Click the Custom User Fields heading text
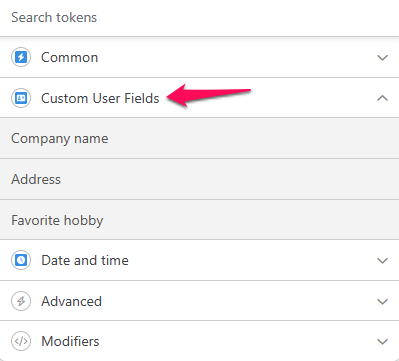The height and width of the screenshot is (361, 399). pos(100,98)
